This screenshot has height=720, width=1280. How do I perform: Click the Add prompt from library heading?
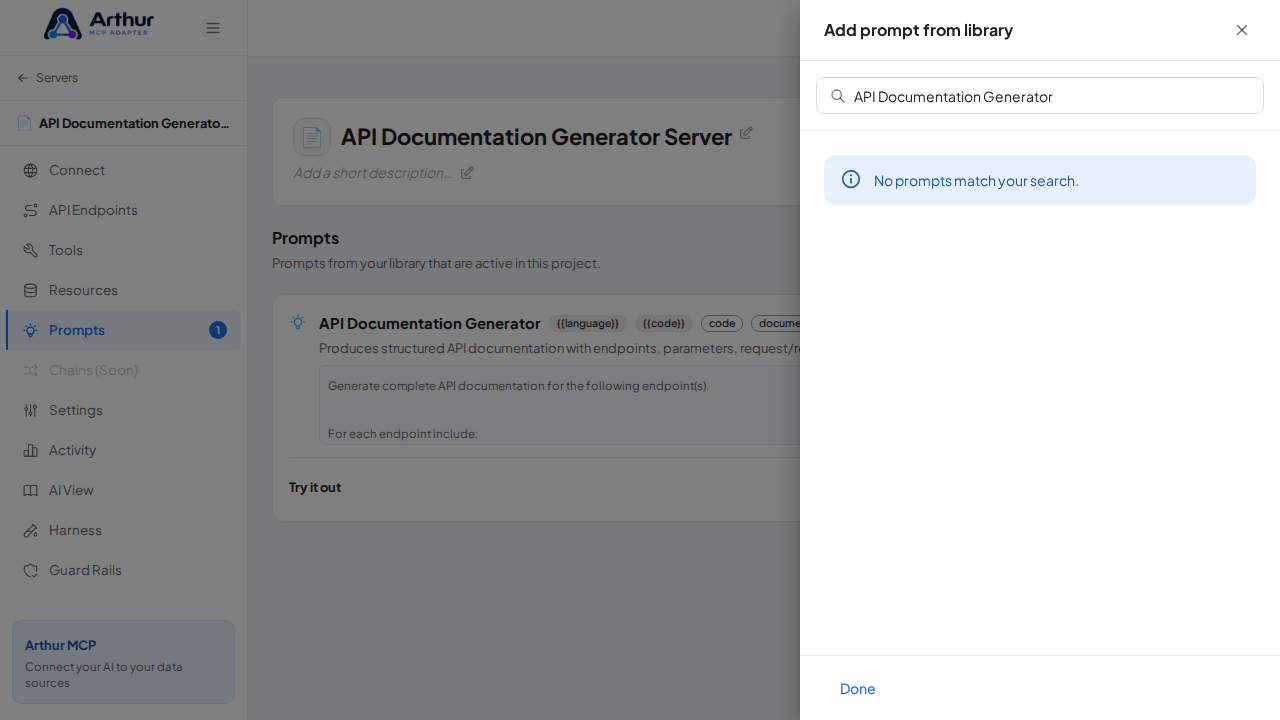[918, 30]
